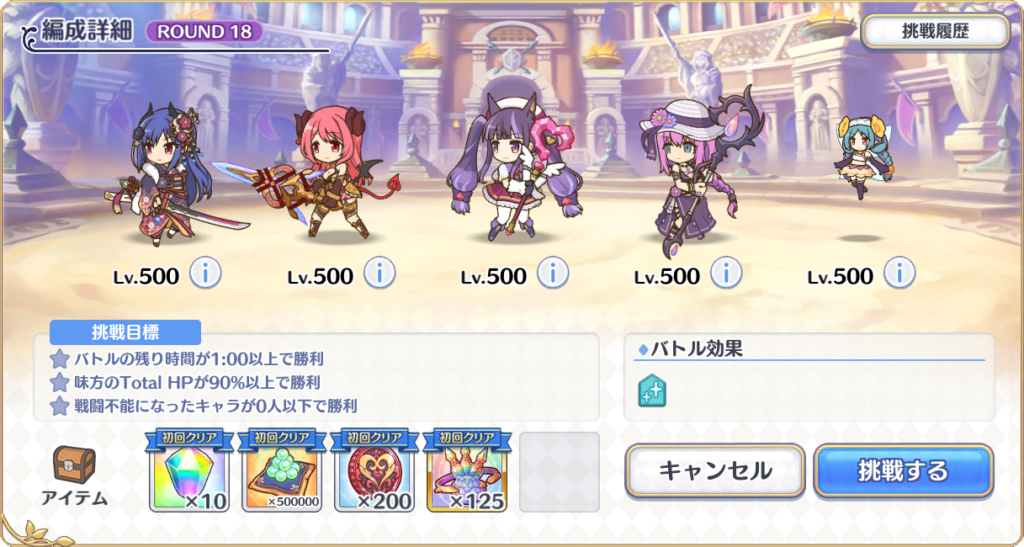Open info for the pink-haired demon girl
The width and height of the screenshot is (1024, 547).
pos(379,275)
